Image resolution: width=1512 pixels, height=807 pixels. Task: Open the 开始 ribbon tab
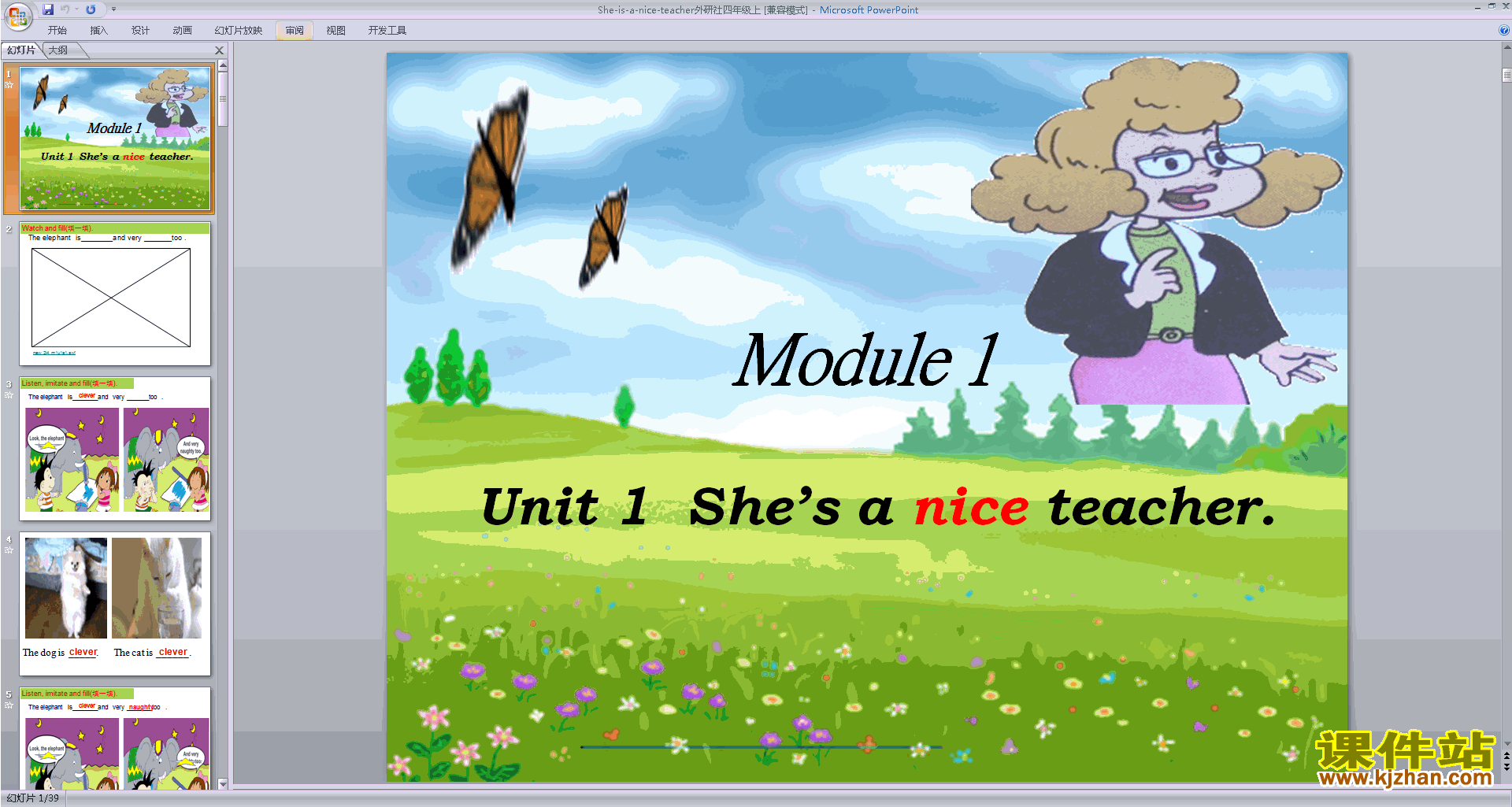click(x=57, y=30)
